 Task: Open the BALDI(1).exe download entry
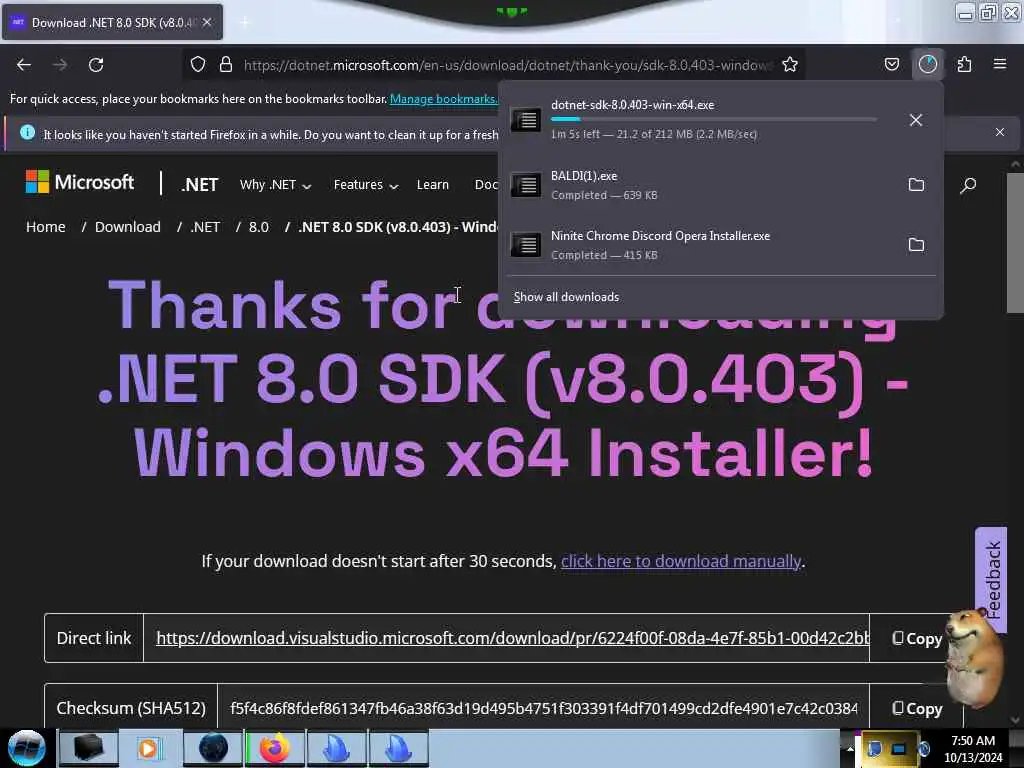click(701, 185)
